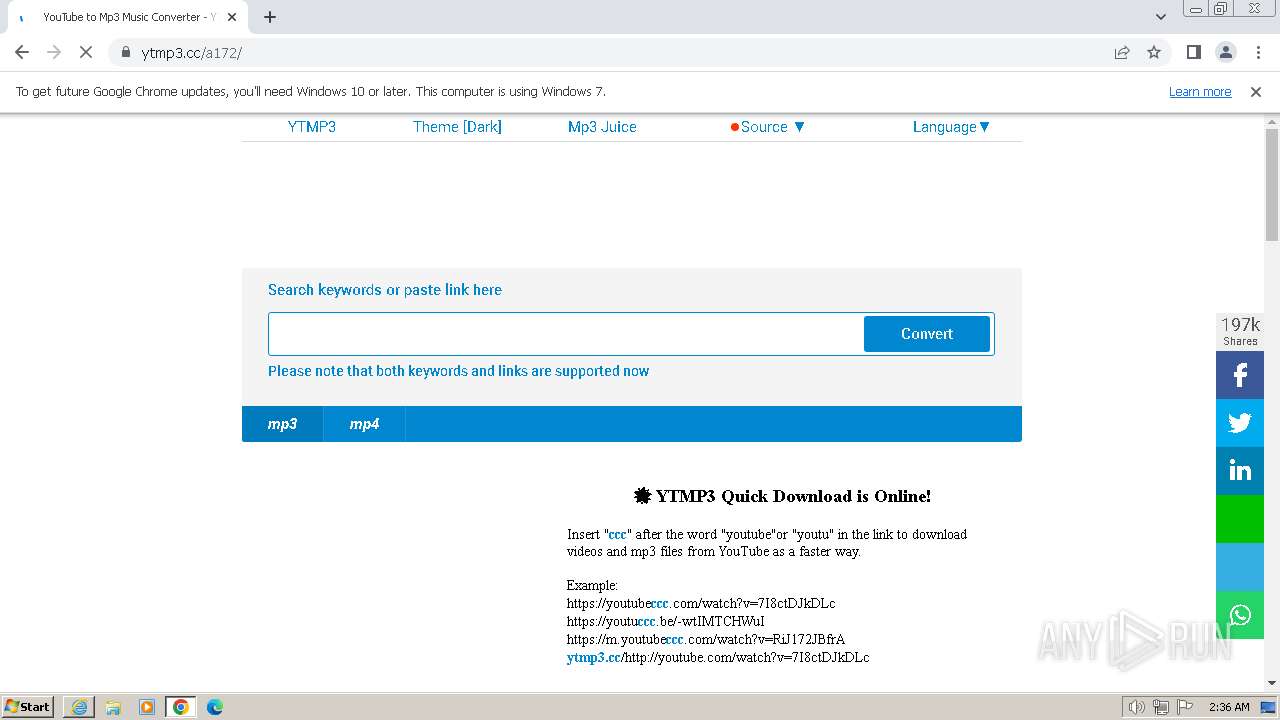Close the YouTube to Mp3 tab

[x=232, y=17]
